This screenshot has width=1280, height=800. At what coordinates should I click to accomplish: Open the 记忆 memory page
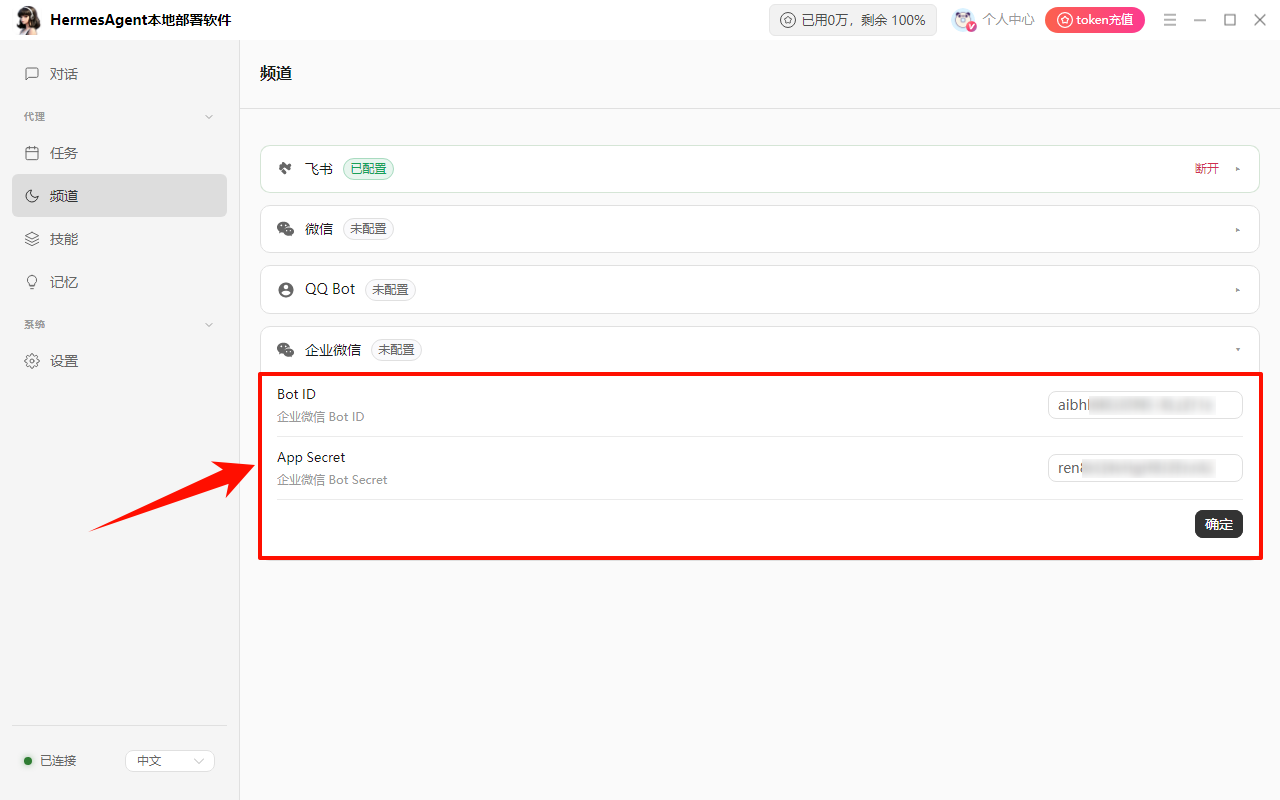click(119, 282)
